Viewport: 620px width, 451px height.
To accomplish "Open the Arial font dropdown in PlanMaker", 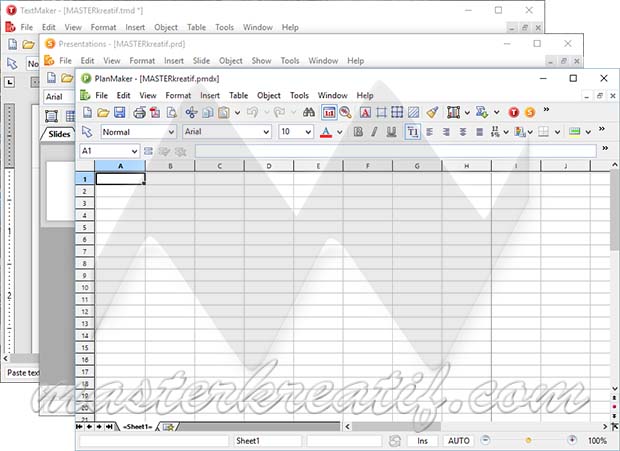I will point(267,132).
